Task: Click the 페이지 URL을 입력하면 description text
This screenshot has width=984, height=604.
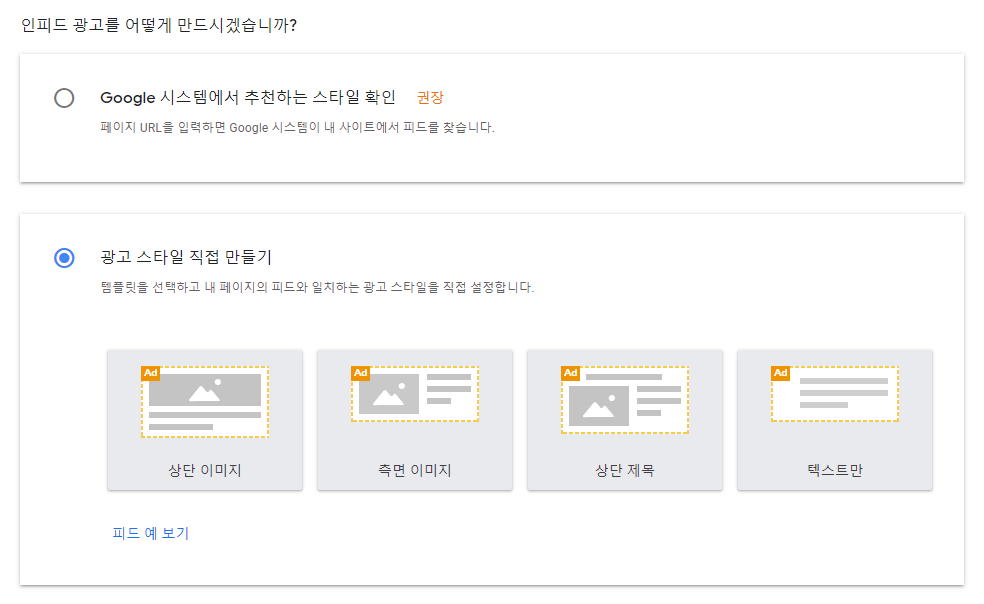Action: point(298,128)
